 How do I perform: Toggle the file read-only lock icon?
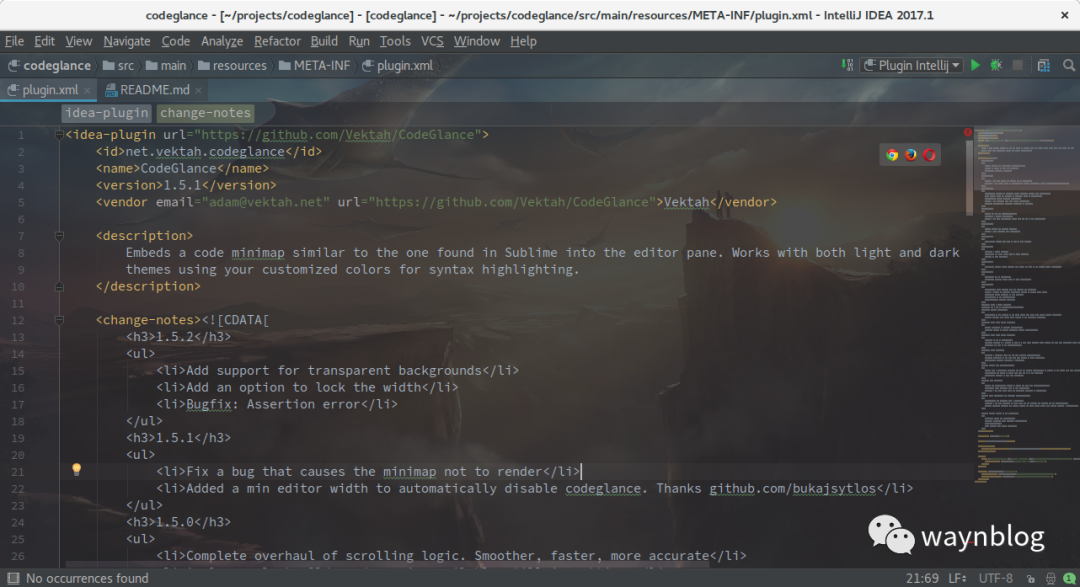[x=1030, y=579]
